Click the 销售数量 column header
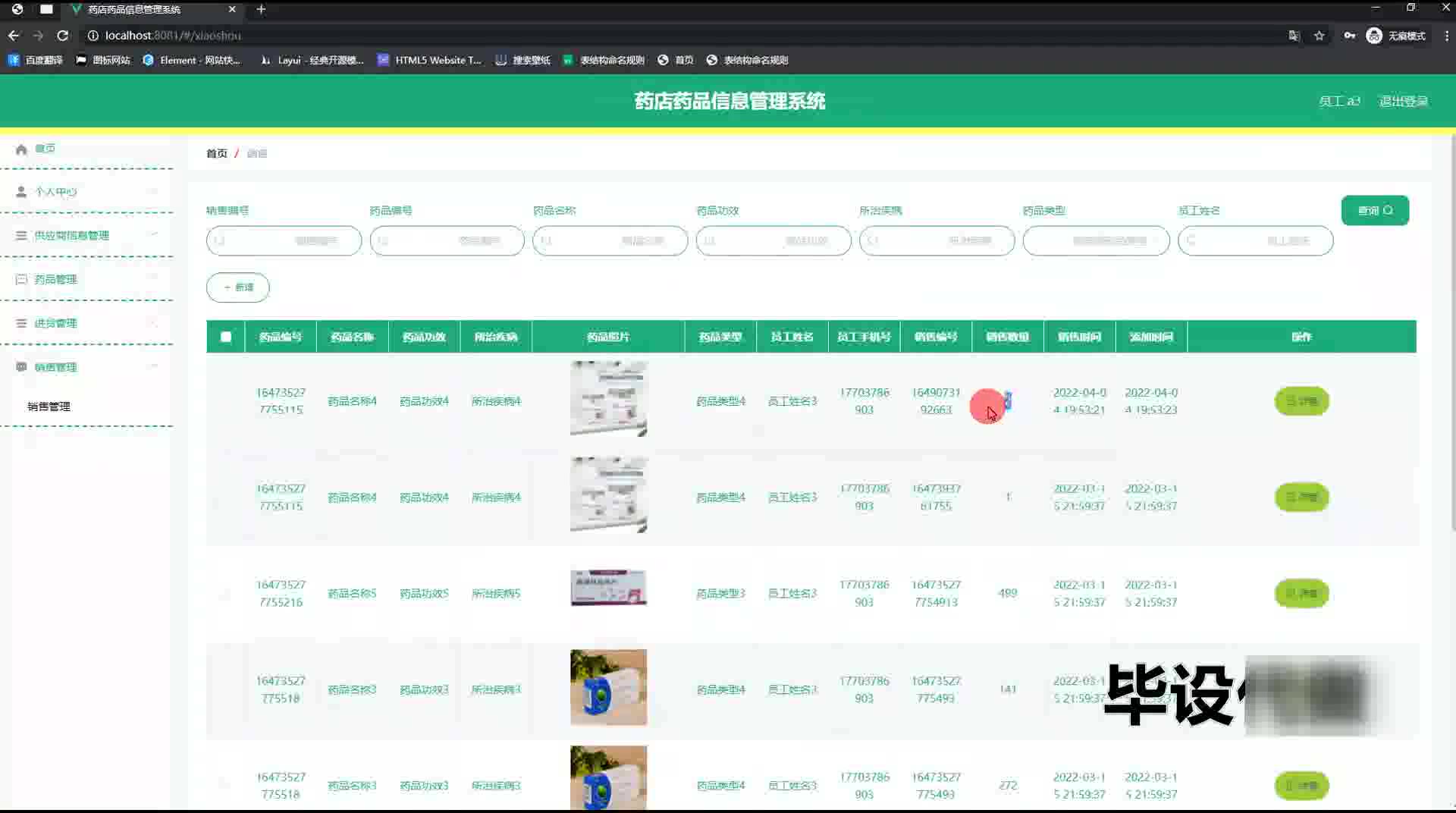 pos(1008,337)
